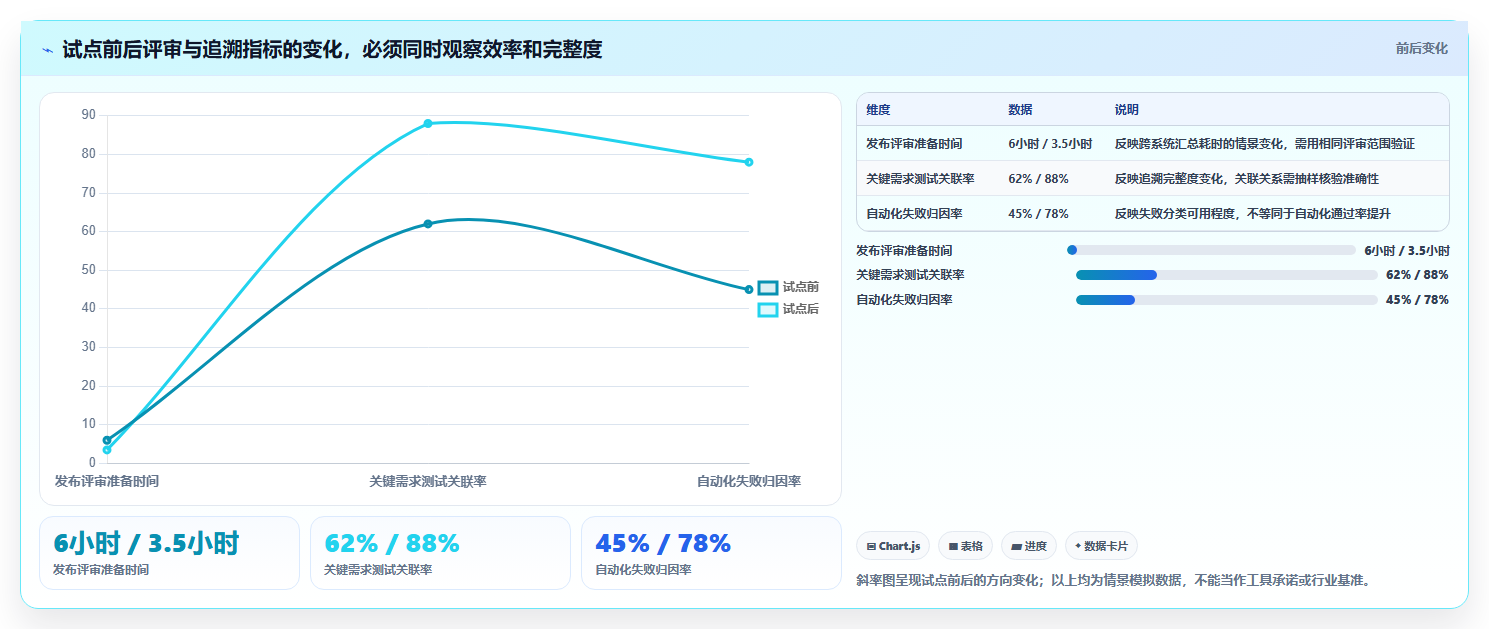Toggle the 试点后 legend entry
1489x629 pixels.
click(789, 309)
